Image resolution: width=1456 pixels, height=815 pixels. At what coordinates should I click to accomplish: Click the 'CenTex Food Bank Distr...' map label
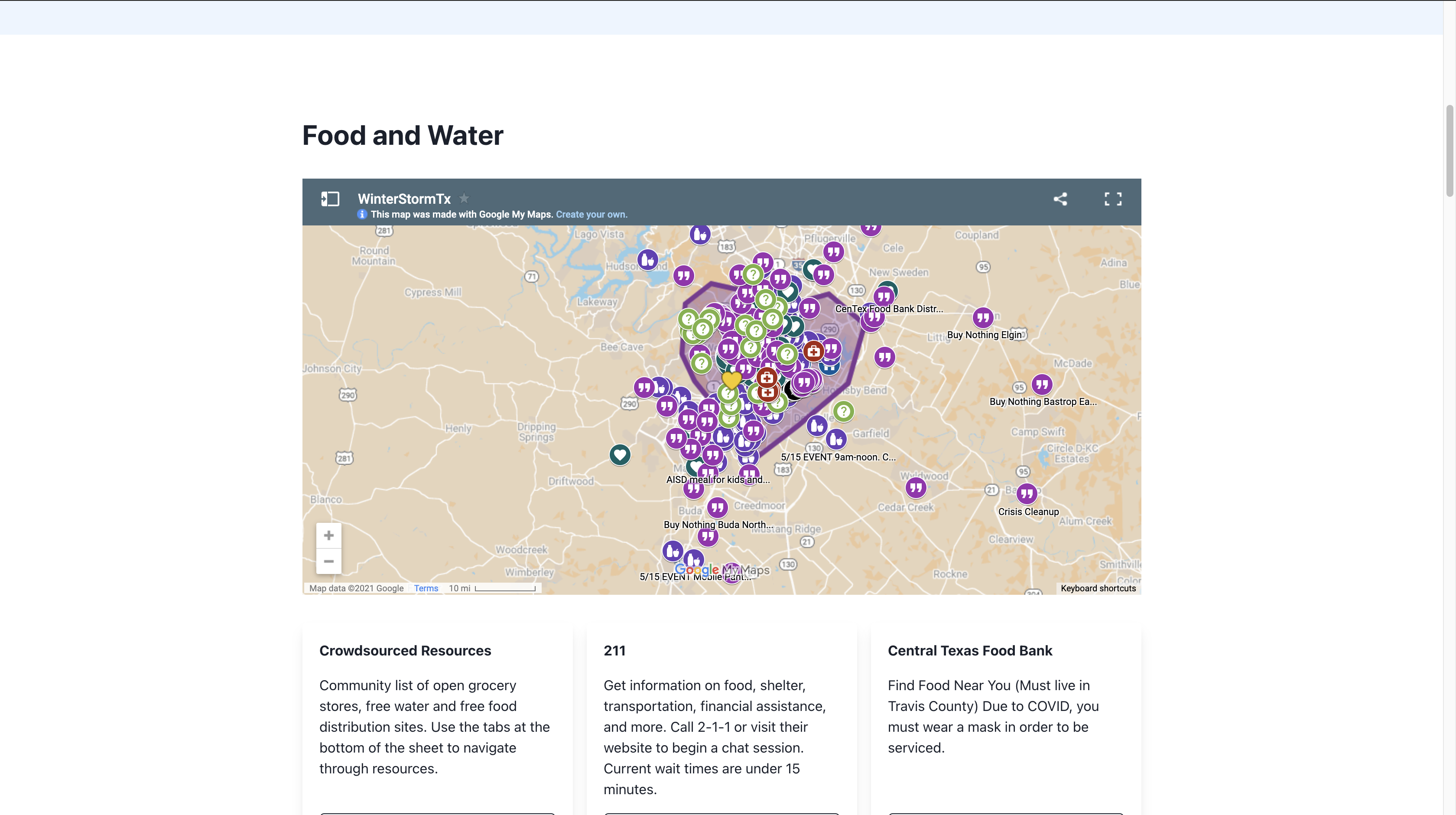[889, 309]
